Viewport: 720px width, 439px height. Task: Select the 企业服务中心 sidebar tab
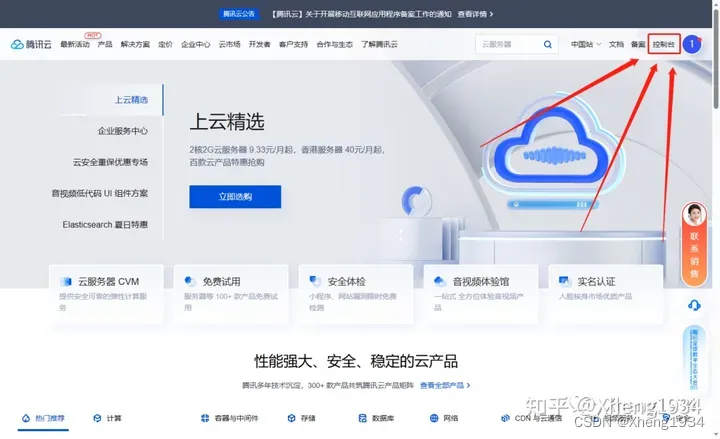123,131
